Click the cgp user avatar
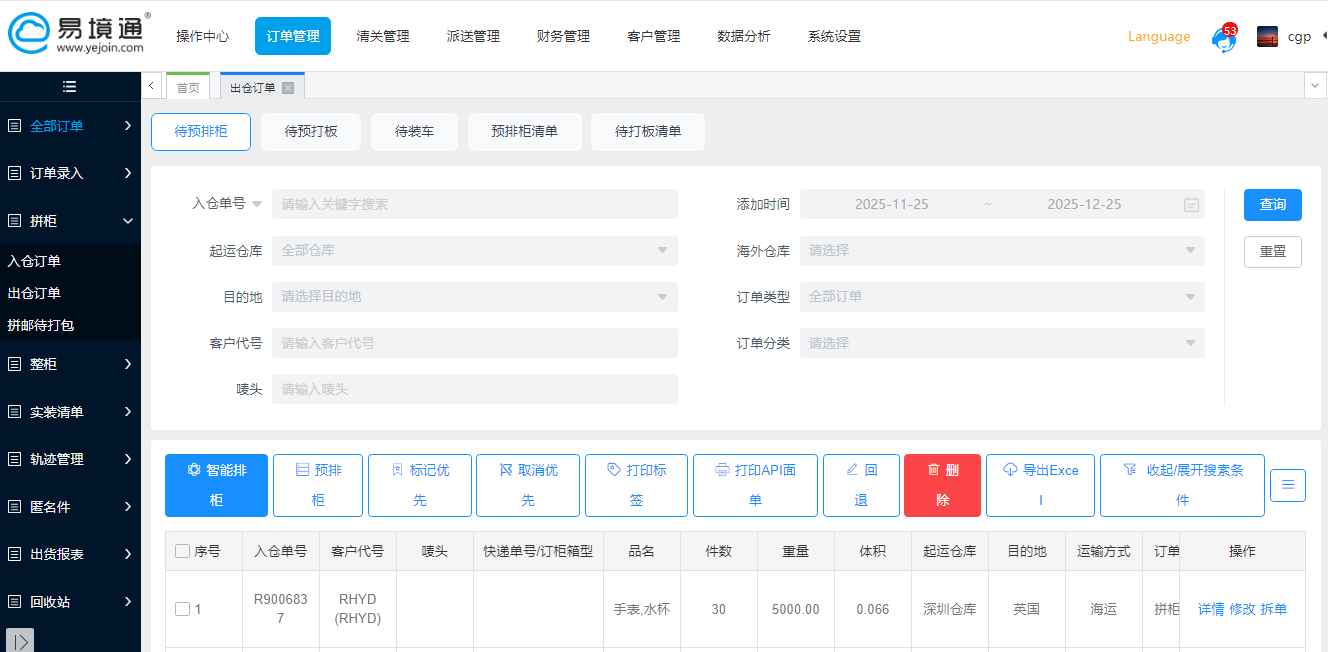1328x652 pixels. point(1268,37)
